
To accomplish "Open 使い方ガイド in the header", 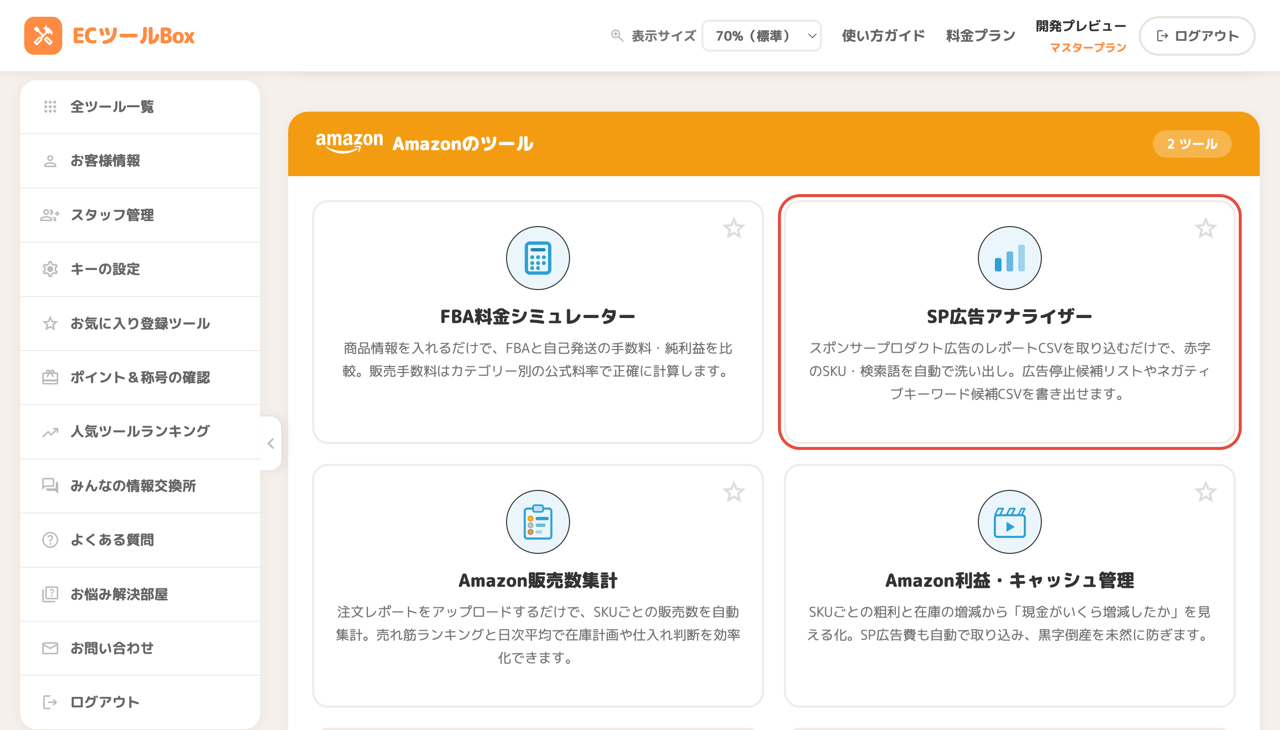I will pyautogui.click(x=883, y=36).
